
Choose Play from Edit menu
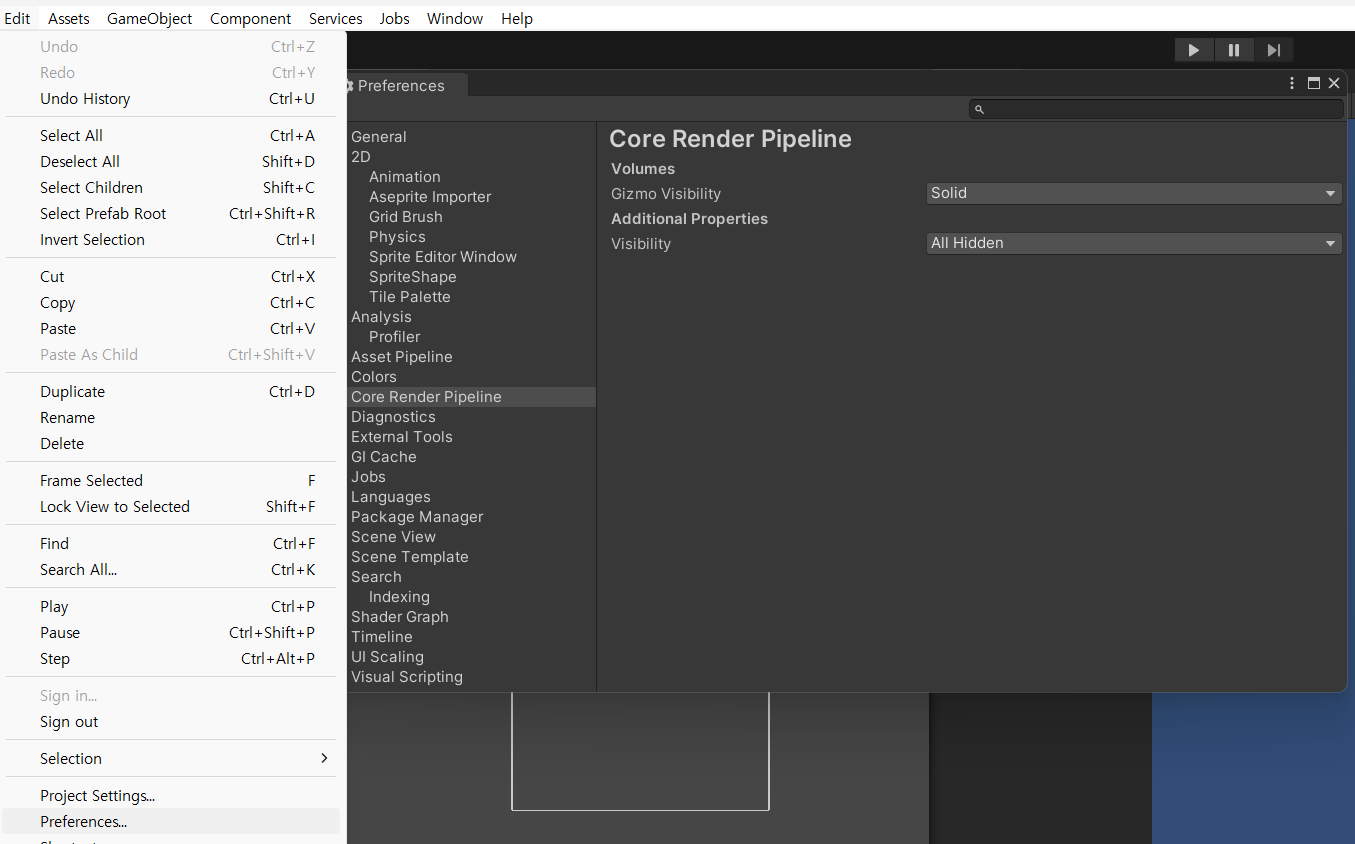point(172,606)
